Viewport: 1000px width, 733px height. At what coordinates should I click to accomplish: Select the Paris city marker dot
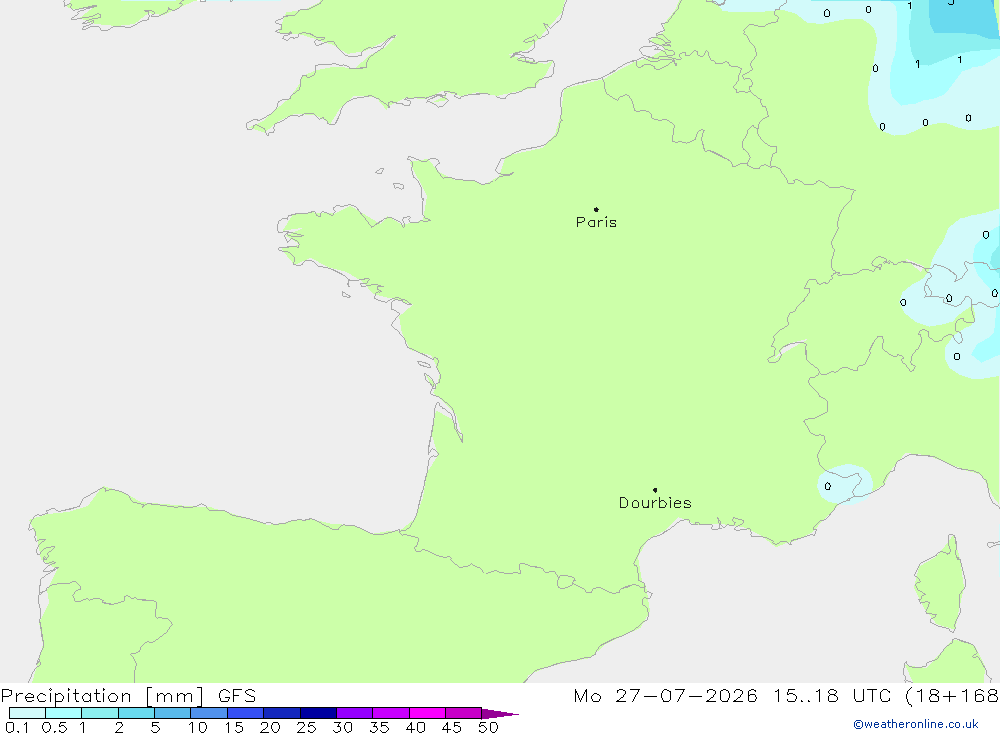point(596,209)
